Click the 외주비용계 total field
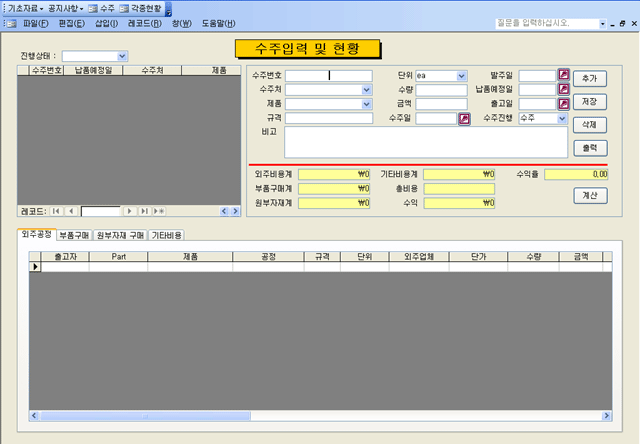The image size is (640, 444). click(x=334, y=175)
